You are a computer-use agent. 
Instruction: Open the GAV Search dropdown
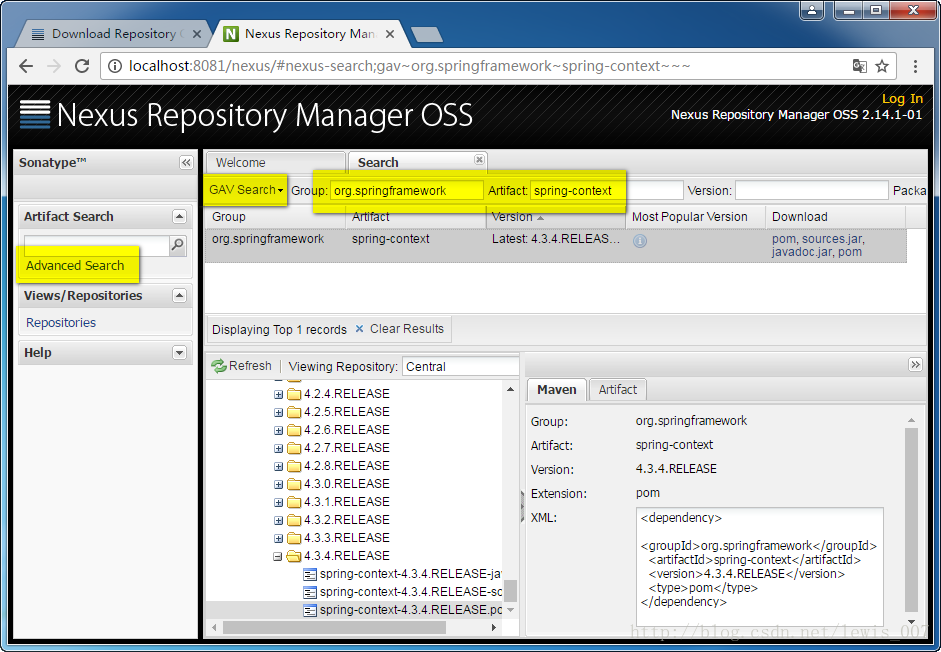245,190
